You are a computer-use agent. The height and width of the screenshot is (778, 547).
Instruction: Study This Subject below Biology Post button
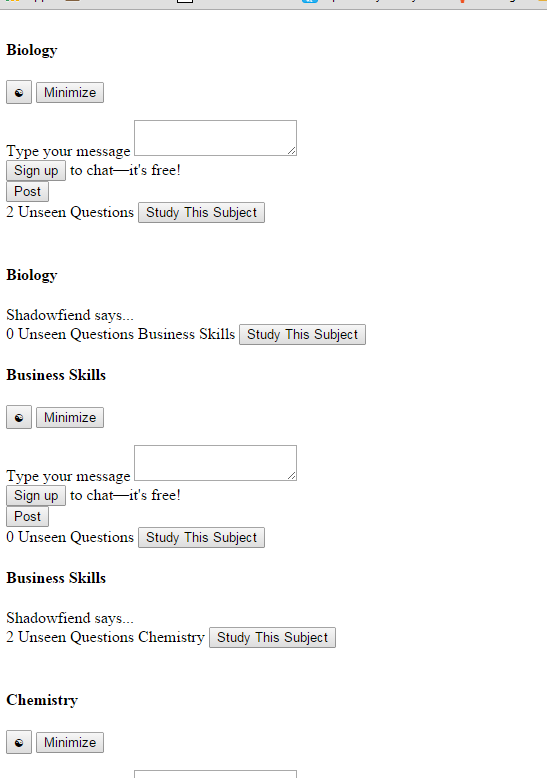pos(202,212)
